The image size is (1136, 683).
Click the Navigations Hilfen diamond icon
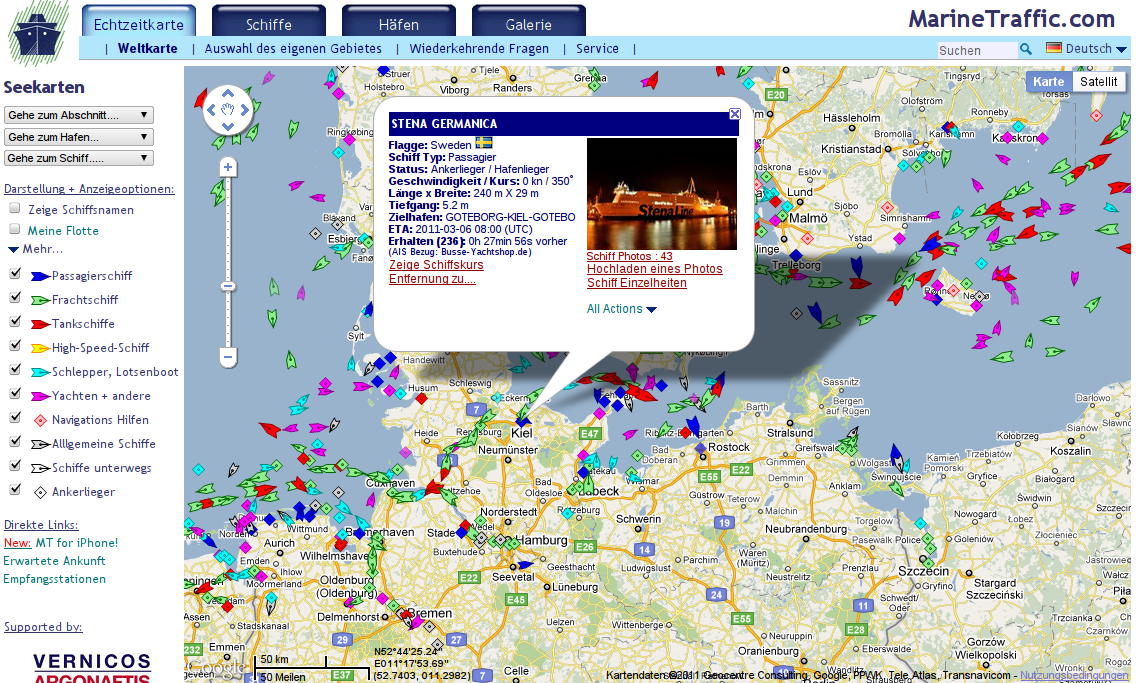pos(41,420)
